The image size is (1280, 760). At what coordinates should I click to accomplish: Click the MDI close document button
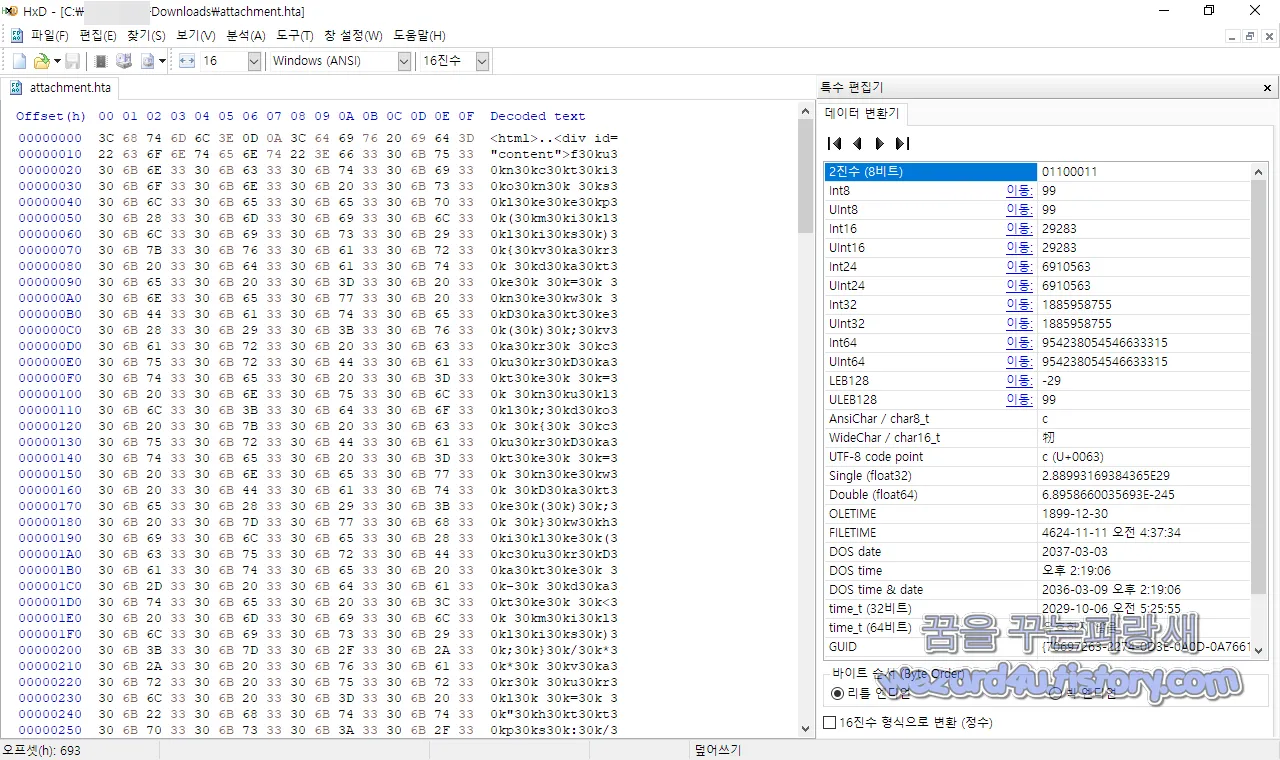coord(1267,35)
